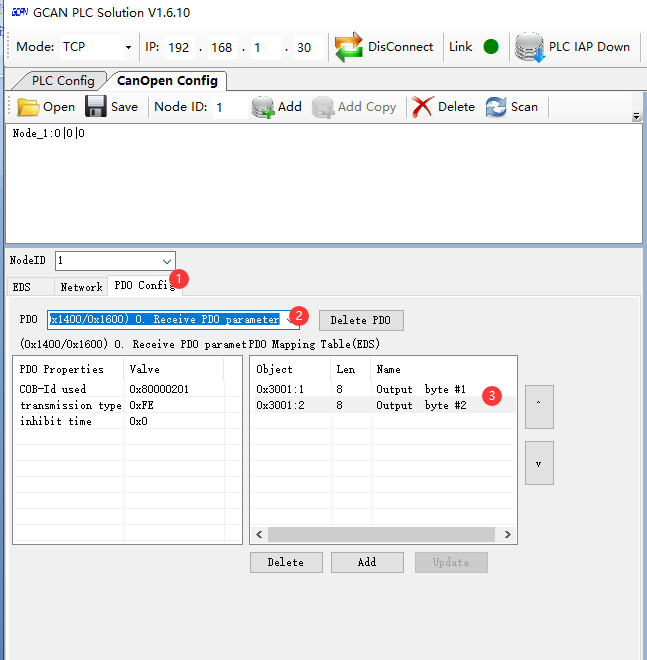
Task: Click the green Link status indicator
Action: click(490, 47)
